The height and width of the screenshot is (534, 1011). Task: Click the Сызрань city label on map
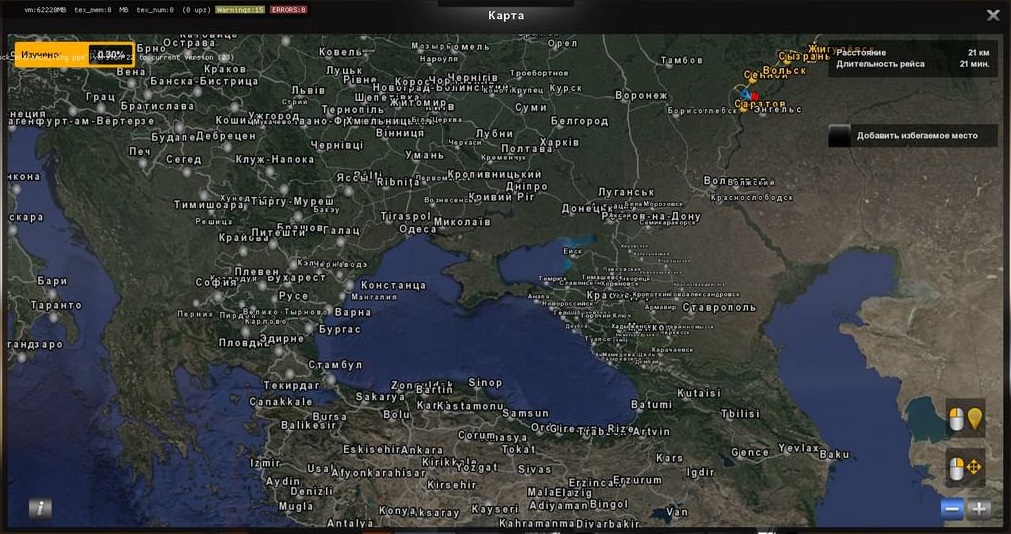pyautogui.click(x=805, y=56)
